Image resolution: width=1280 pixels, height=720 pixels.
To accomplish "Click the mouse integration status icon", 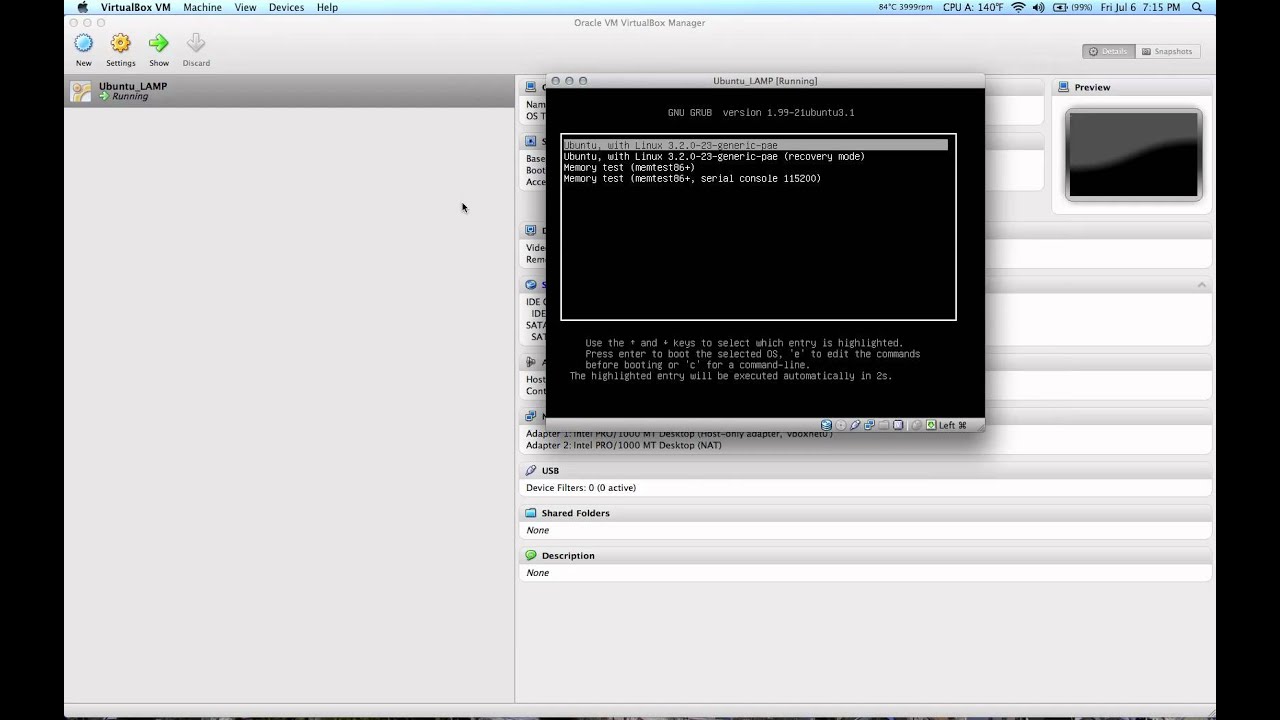I will tap(916, 425).
